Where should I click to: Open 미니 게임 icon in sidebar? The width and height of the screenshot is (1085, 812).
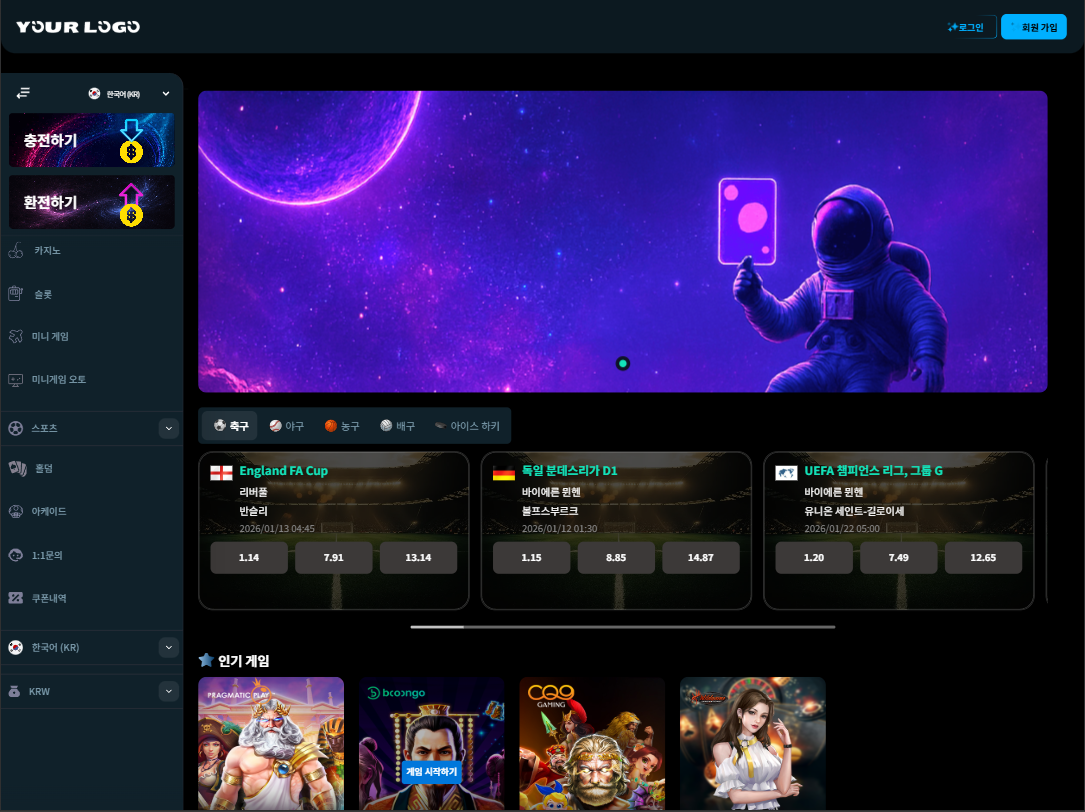pyautogui.click(x=15, y=337)
